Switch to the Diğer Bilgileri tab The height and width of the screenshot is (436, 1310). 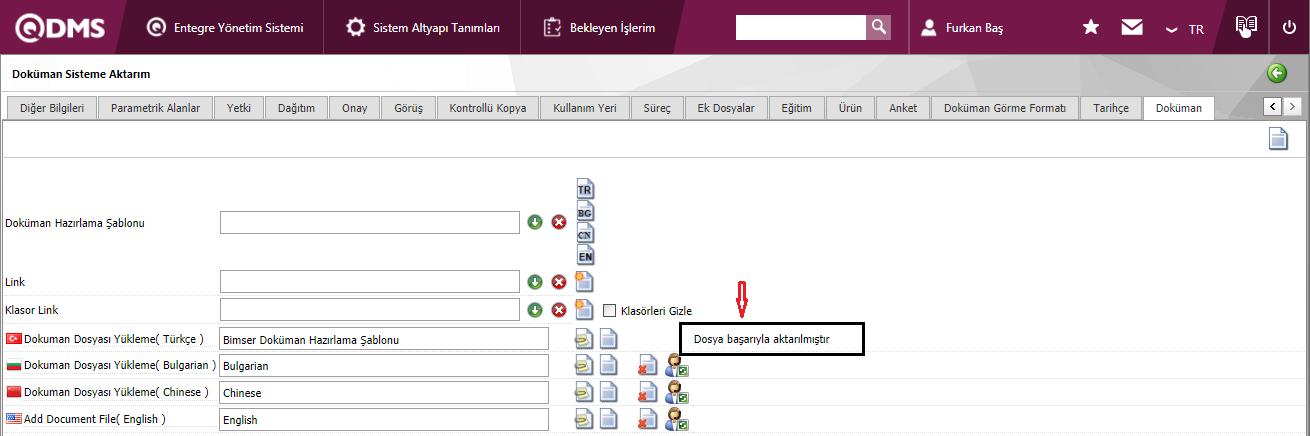click(51, 107)
